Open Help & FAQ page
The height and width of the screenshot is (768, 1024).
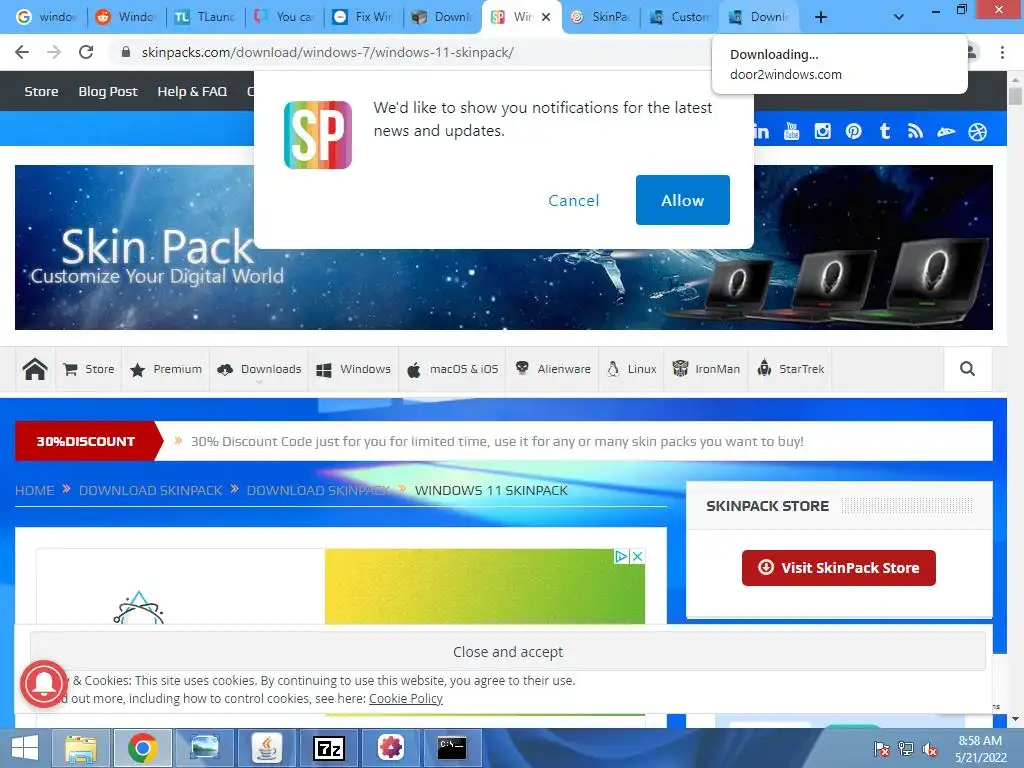pyautogui.click(x=192, y=91)
